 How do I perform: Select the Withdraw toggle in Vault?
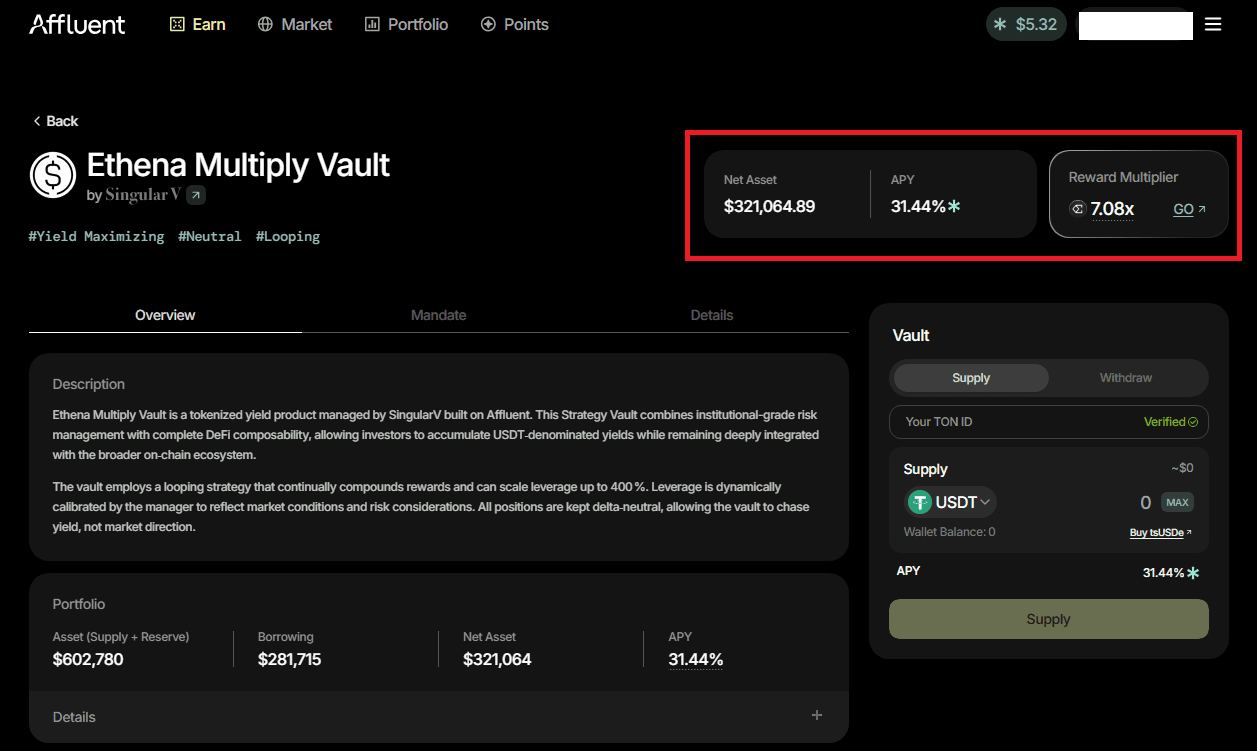(1126, 378)
